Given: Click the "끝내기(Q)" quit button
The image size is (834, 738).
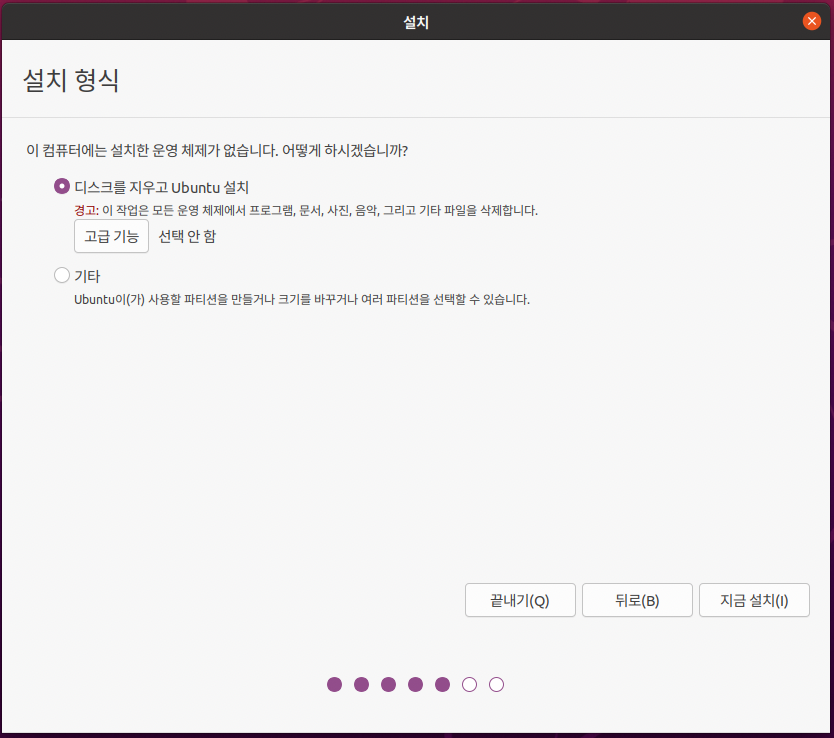Looking at the screenshot, I should point(520,600).
